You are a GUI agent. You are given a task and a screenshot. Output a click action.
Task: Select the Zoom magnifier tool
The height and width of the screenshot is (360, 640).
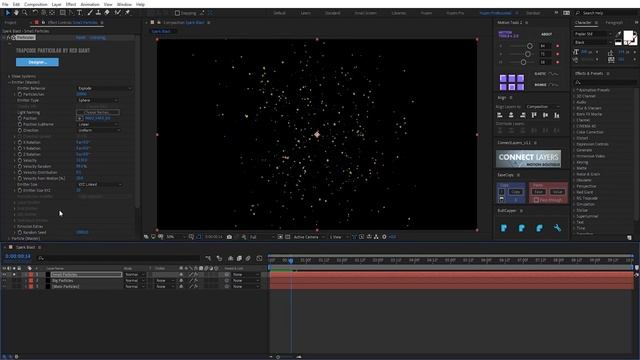(25, 13)
